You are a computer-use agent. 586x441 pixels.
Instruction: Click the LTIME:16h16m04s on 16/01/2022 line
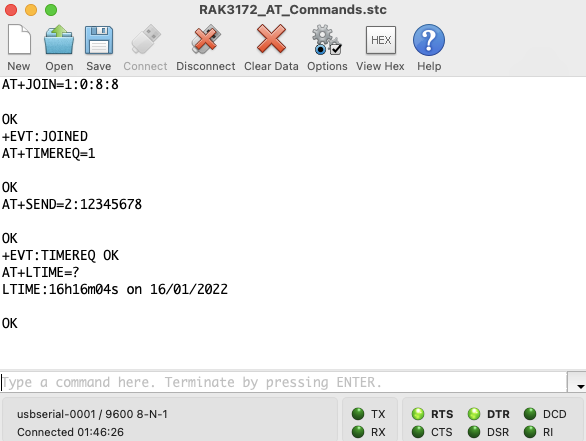pyautogui.click(x=115, y=290)
